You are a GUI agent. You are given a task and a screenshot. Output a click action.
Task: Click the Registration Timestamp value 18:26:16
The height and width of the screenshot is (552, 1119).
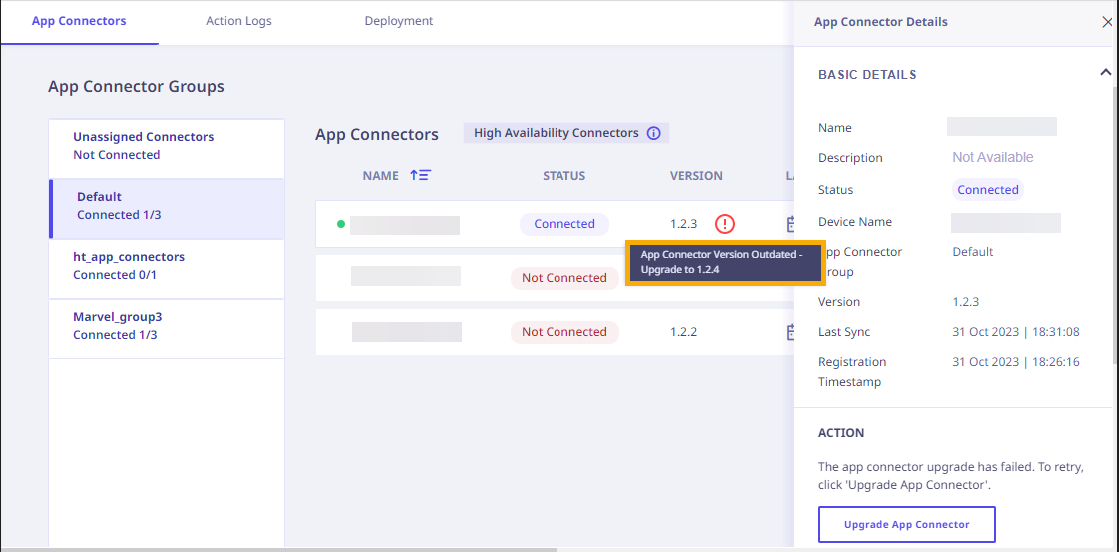1016,362
